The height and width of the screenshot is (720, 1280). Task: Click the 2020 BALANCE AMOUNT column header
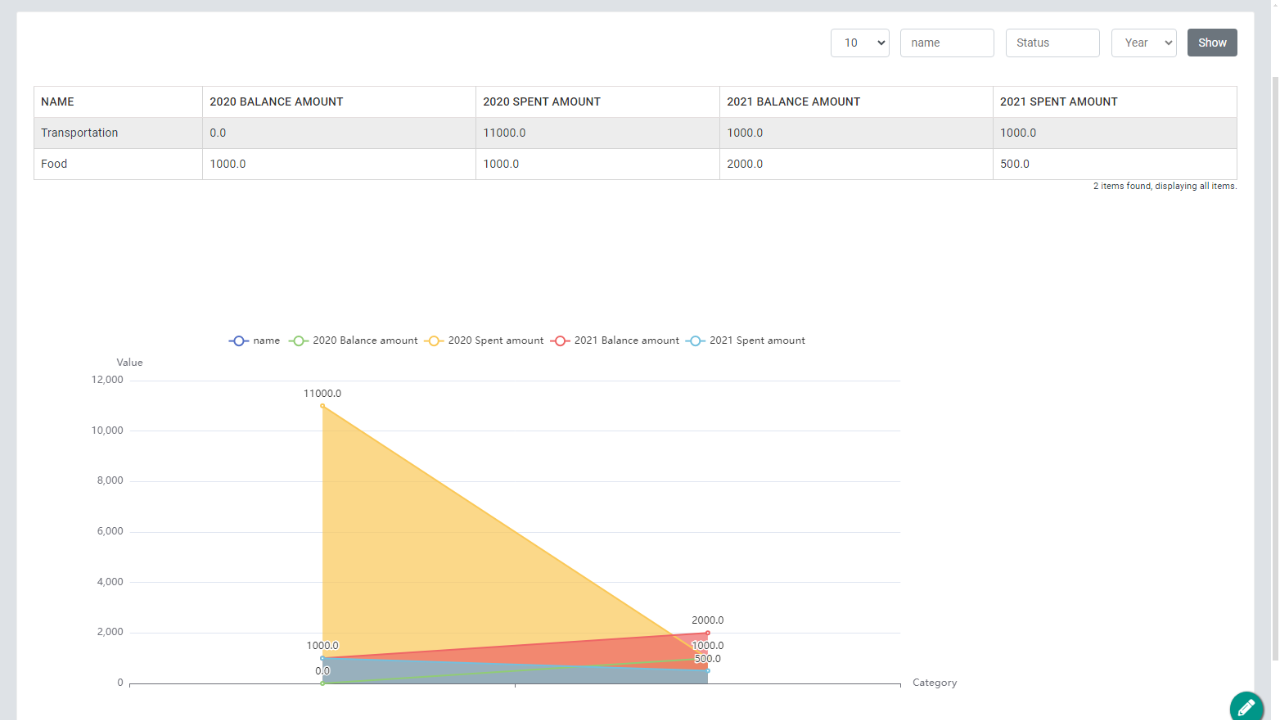point(276,102)
